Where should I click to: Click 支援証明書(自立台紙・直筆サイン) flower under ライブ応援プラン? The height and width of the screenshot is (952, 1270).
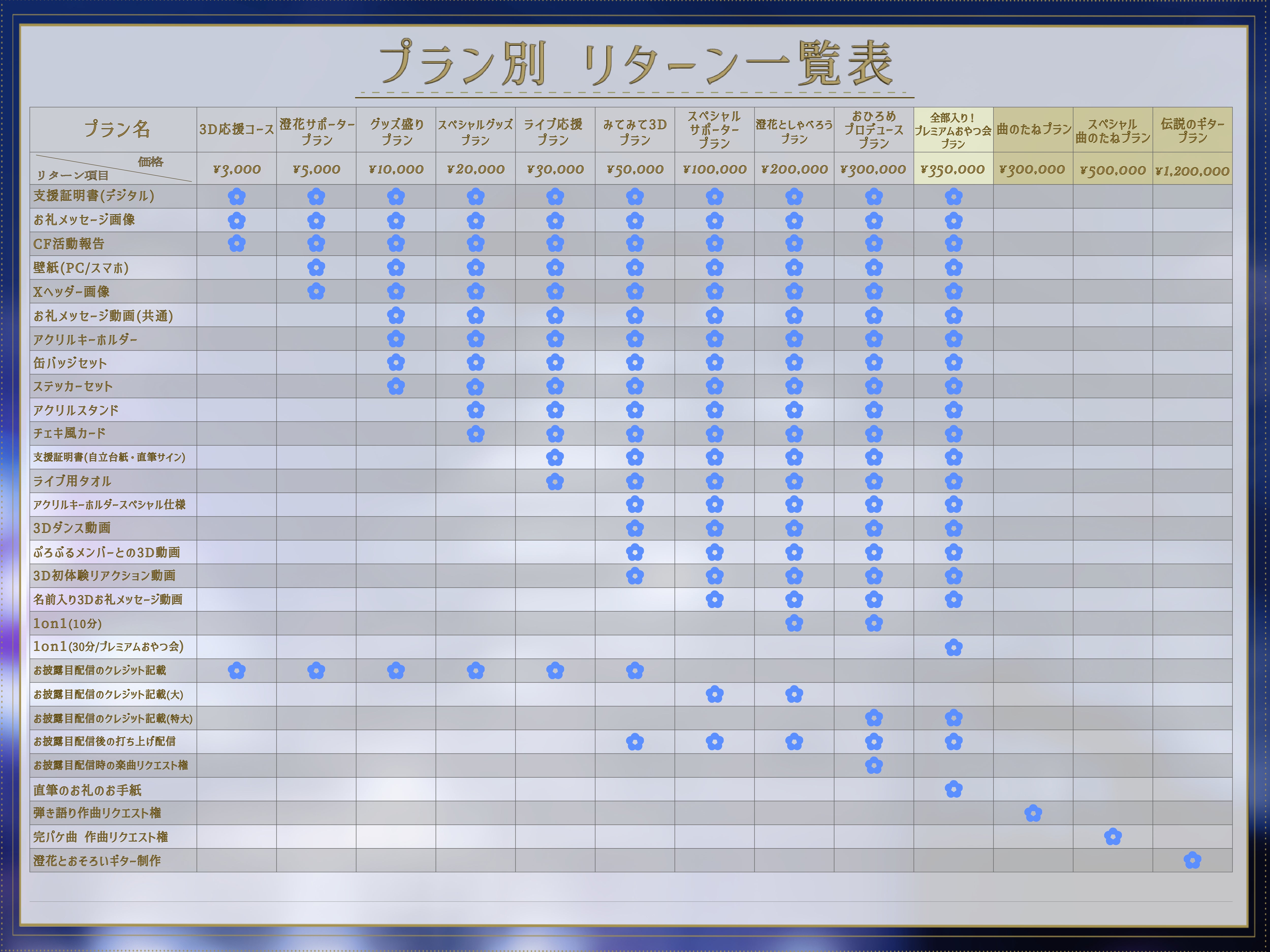pyautogui.click(x=555, y=457)
